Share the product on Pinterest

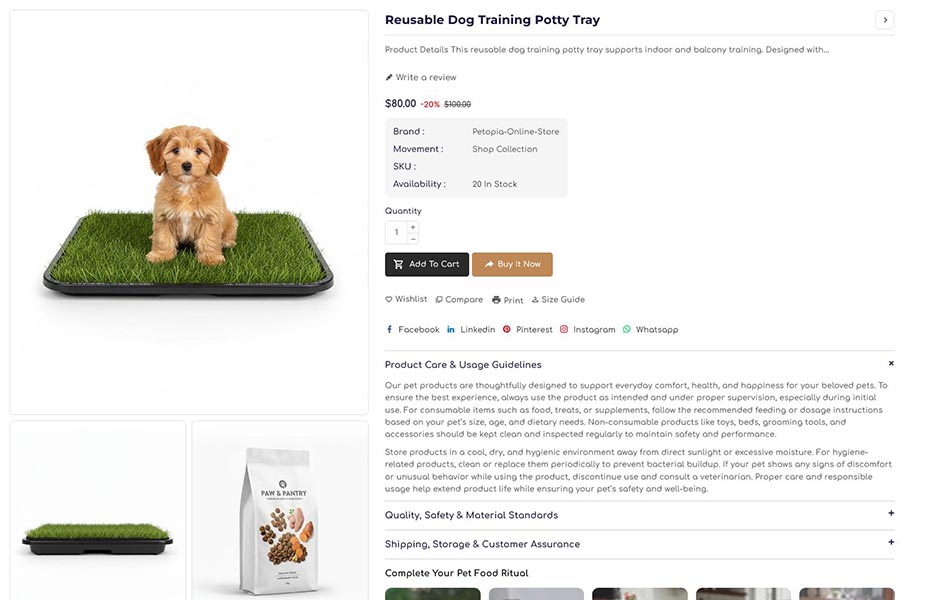527,330
